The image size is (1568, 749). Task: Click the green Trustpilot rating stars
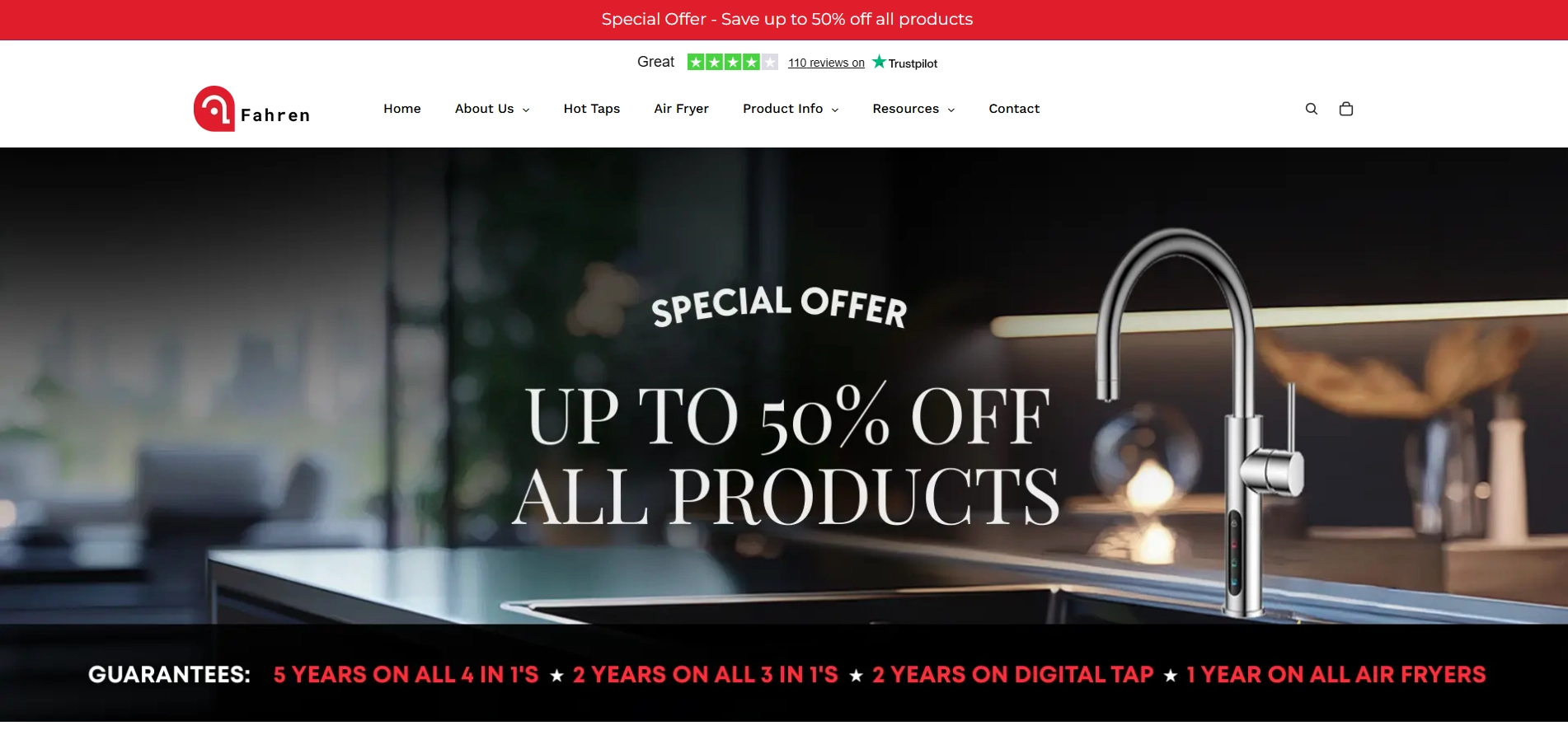[x=732, y=62]
